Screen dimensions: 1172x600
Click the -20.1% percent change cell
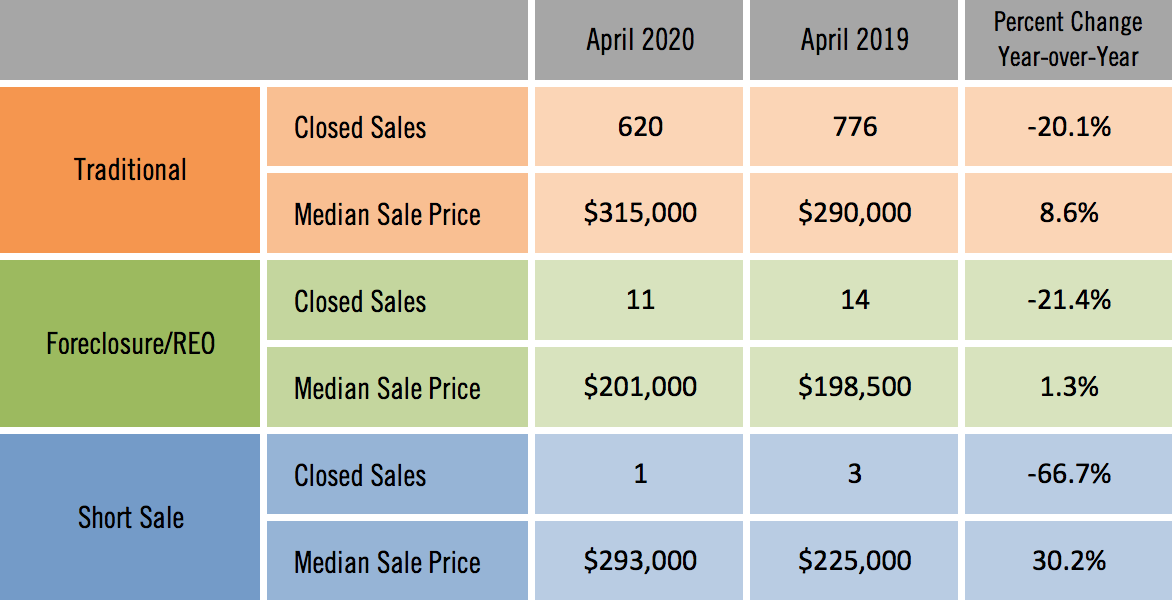click(1067, 127)
